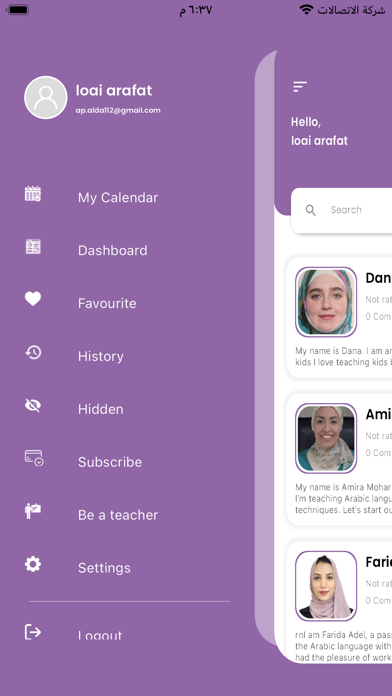Select Logout label
Screen dimensions: 392x696
pos(100,635)
